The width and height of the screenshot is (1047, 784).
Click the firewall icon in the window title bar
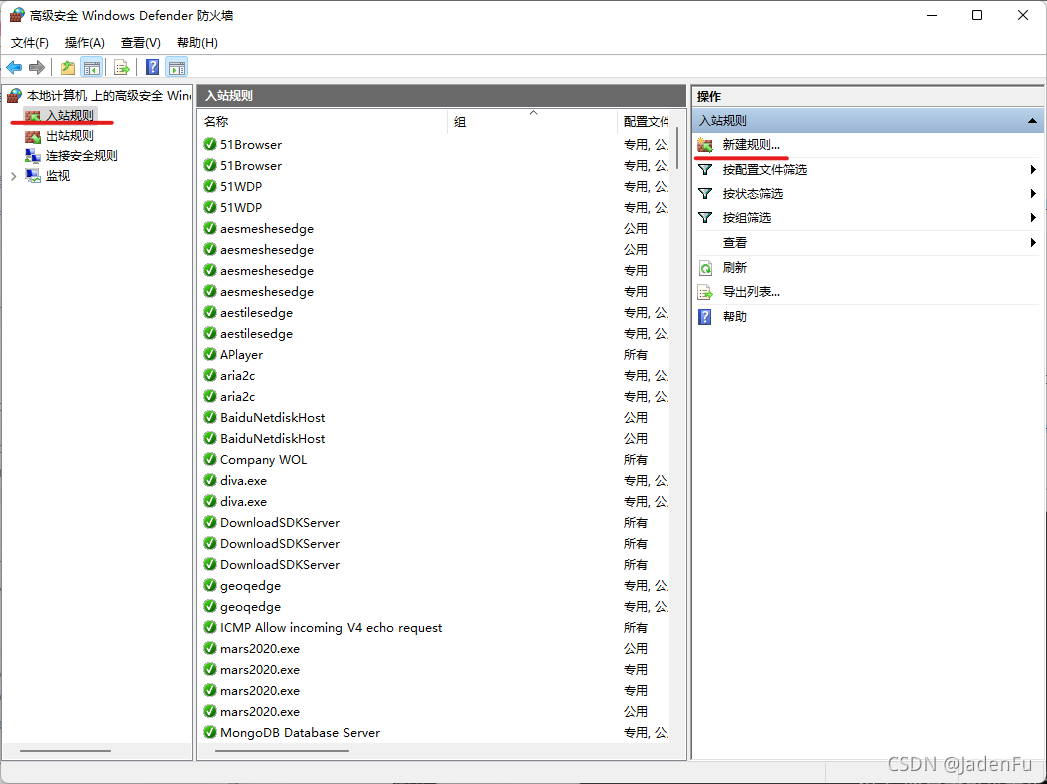click(x=17, y=15)
